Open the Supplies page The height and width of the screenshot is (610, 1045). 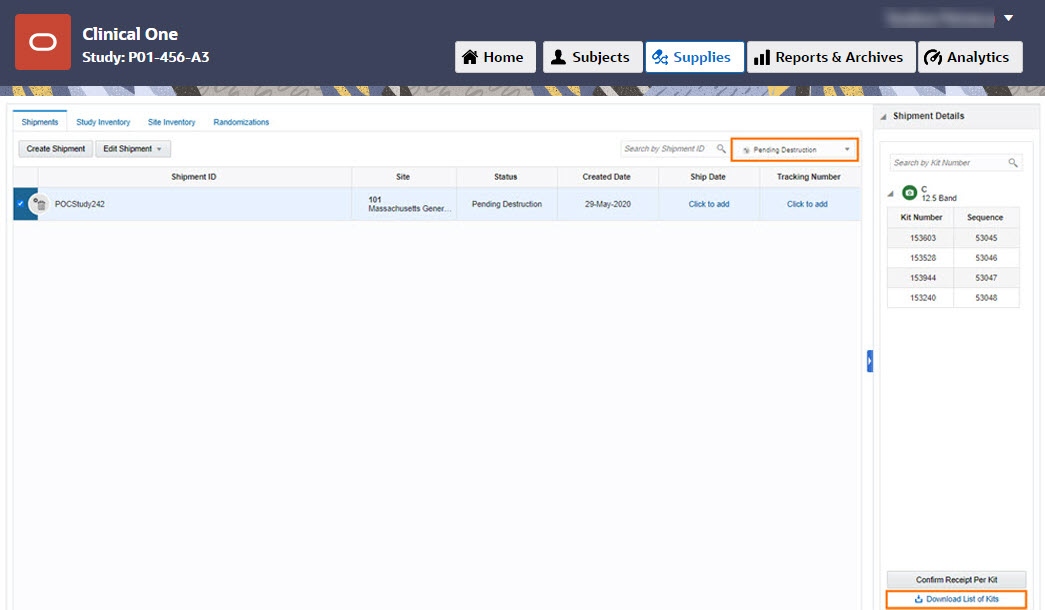click(x=694, y=57)
